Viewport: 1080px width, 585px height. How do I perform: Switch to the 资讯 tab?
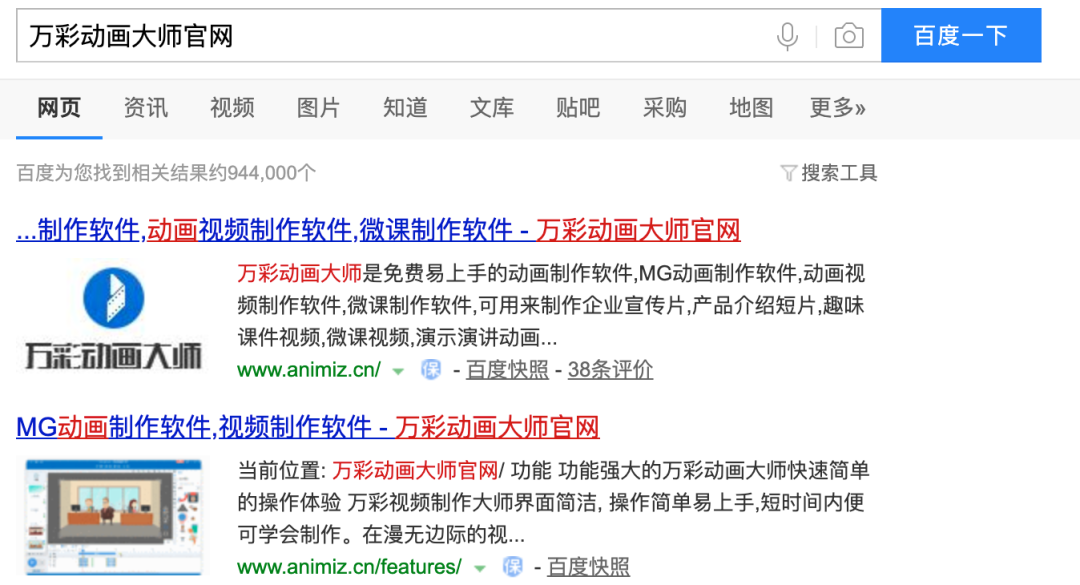[x=145, y=108]
